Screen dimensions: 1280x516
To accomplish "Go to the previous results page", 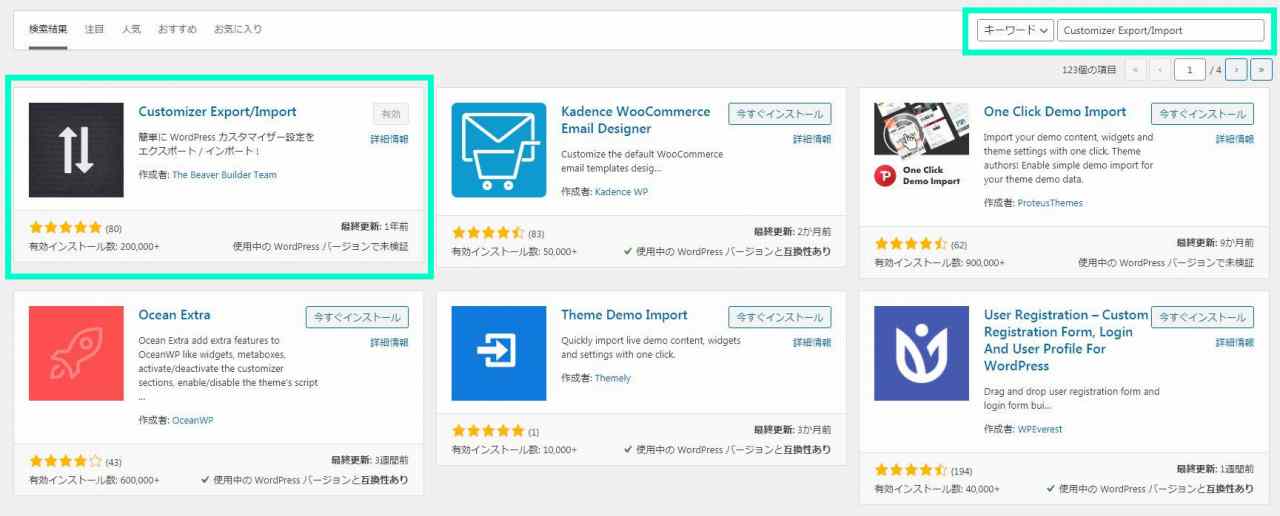I will (x=1160, y=70).
